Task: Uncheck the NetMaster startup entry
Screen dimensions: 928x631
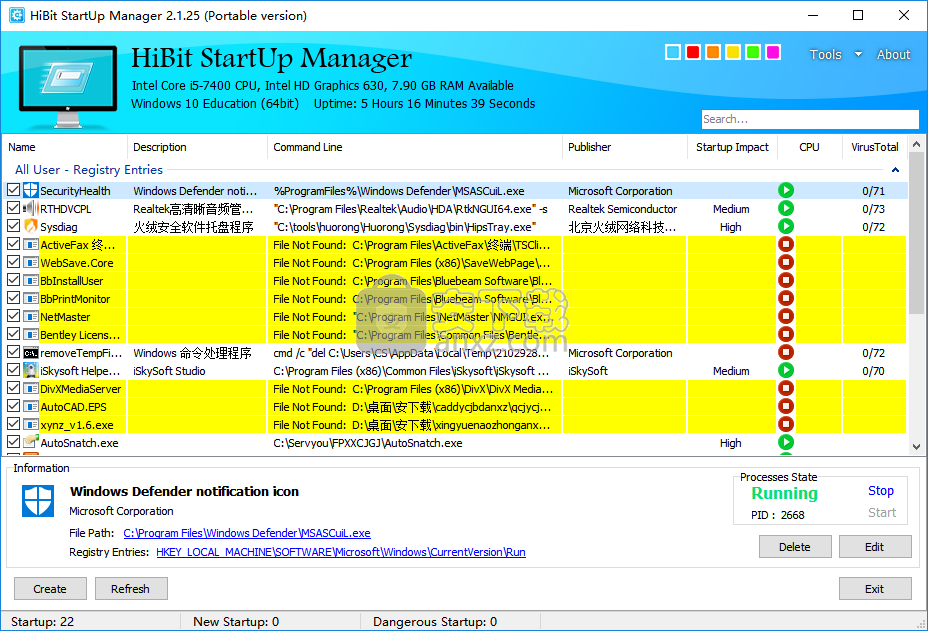Action: (x=14, y=316)
